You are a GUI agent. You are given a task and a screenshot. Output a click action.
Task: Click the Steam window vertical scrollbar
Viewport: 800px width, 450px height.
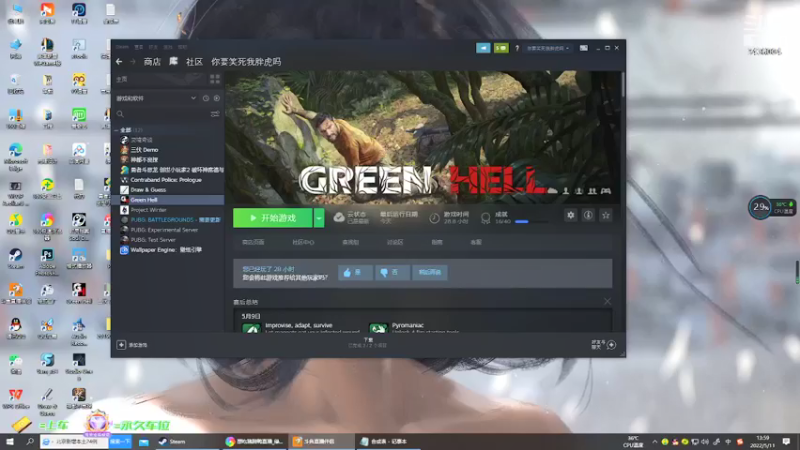pos(622,84)
